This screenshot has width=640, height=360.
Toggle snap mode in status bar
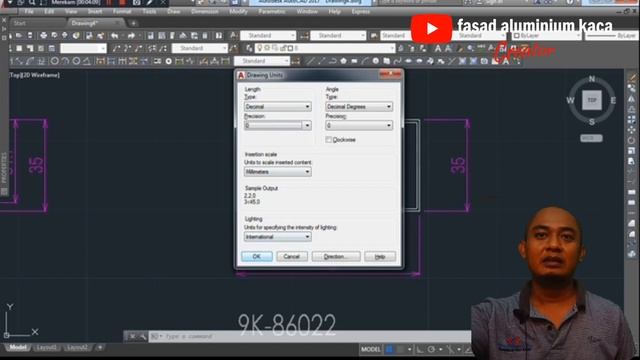400,349
